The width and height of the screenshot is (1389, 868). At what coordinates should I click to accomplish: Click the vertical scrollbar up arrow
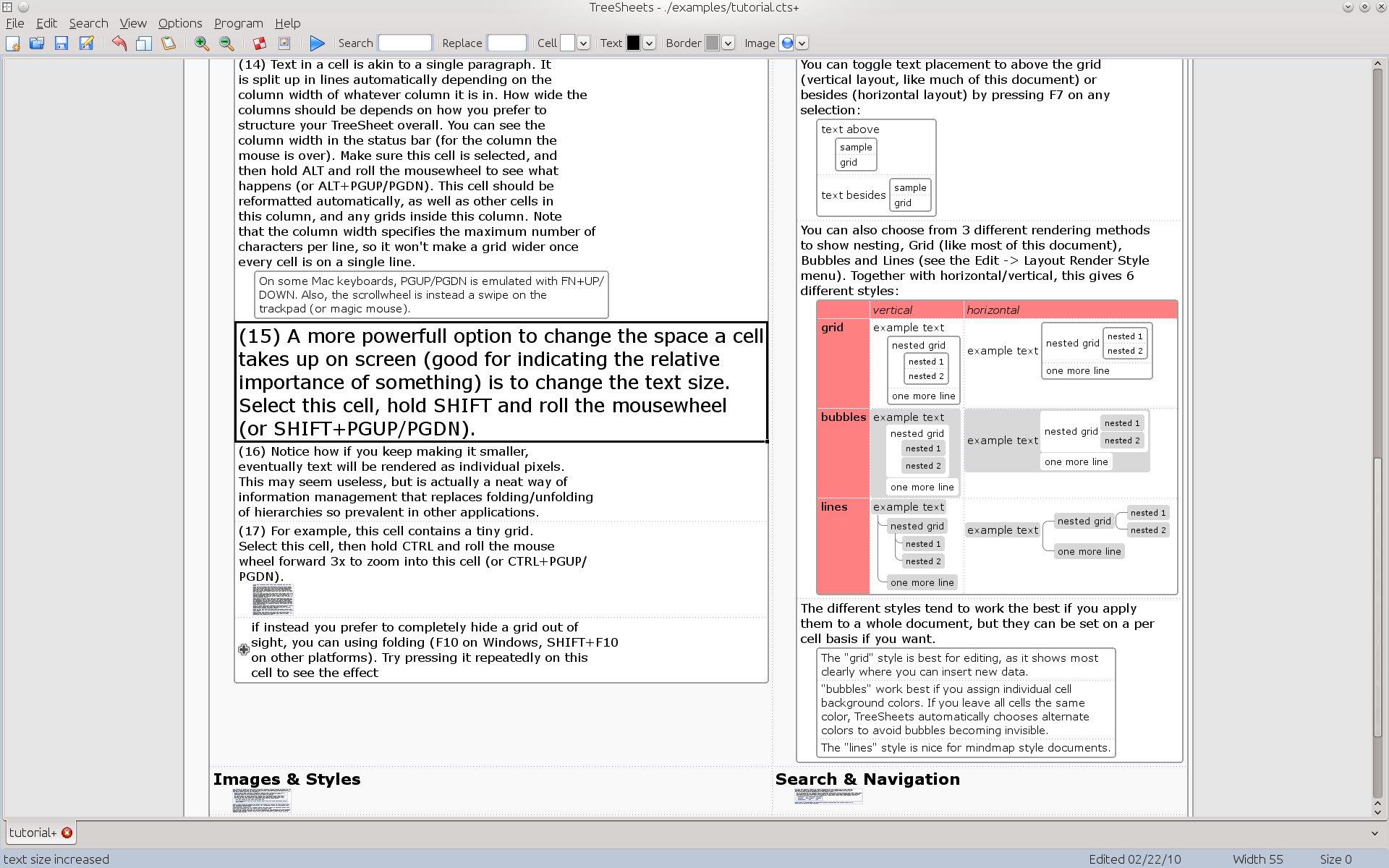(1377, 64)
